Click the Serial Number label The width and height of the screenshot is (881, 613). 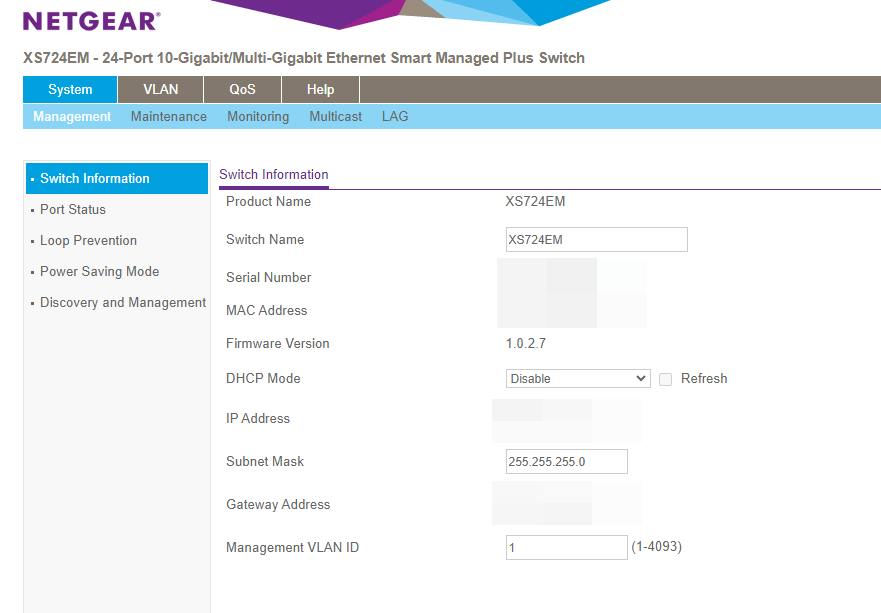(x=269, y=278)
